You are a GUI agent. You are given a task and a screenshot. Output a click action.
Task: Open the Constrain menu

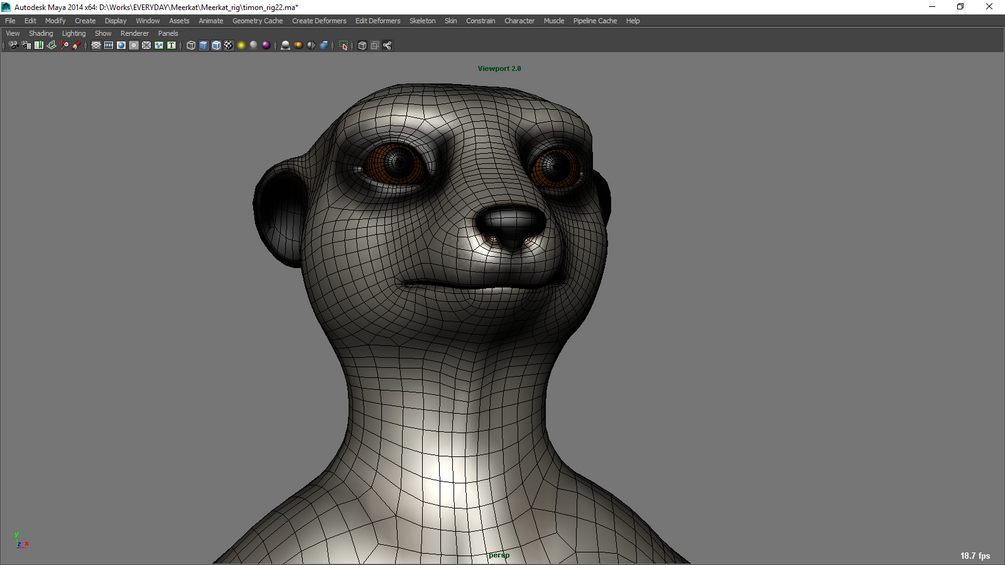coord(481,20)
